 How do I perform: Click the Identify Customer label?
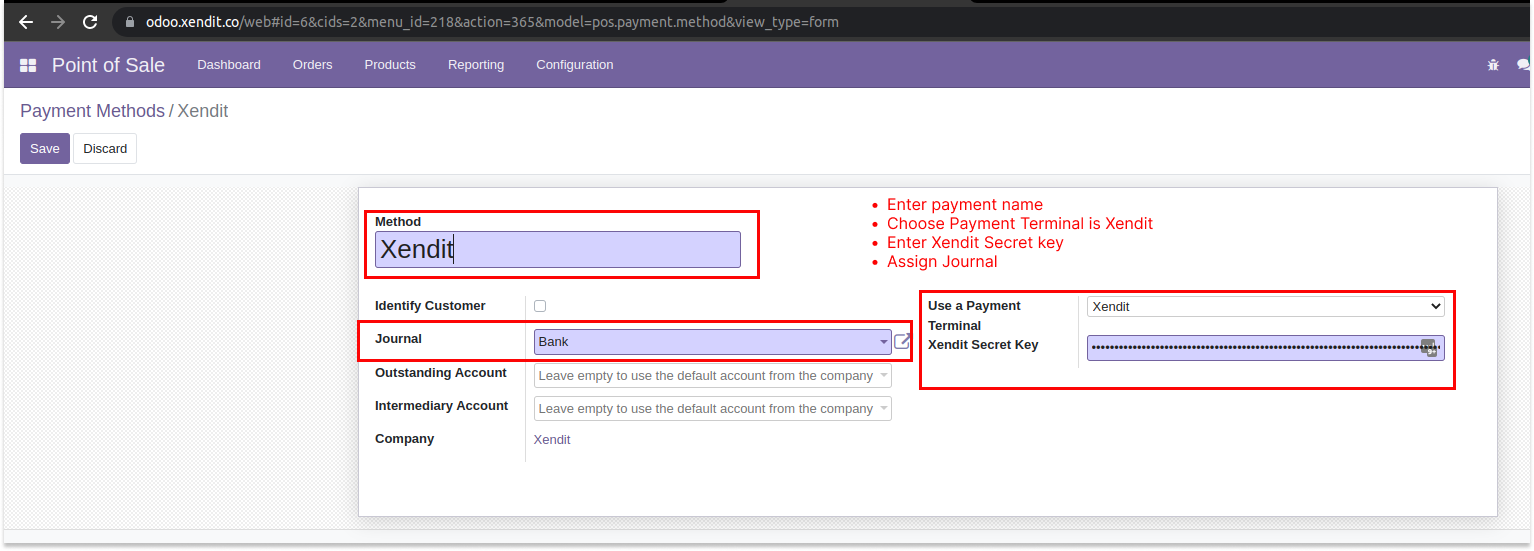[x=430, y=306]
